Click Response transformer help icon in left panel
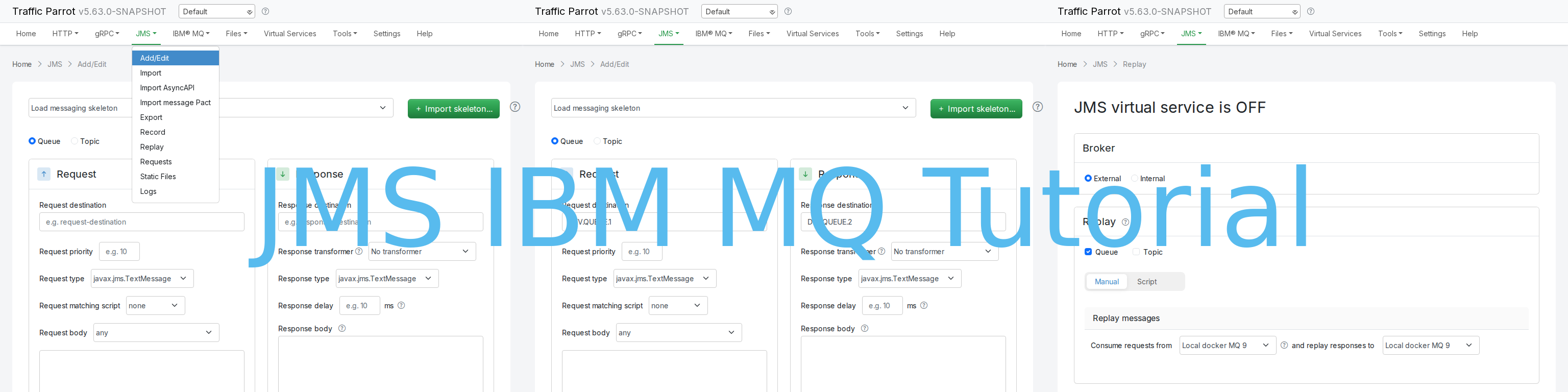This screenshot has width=1568, height=392. tap(359, 252)
